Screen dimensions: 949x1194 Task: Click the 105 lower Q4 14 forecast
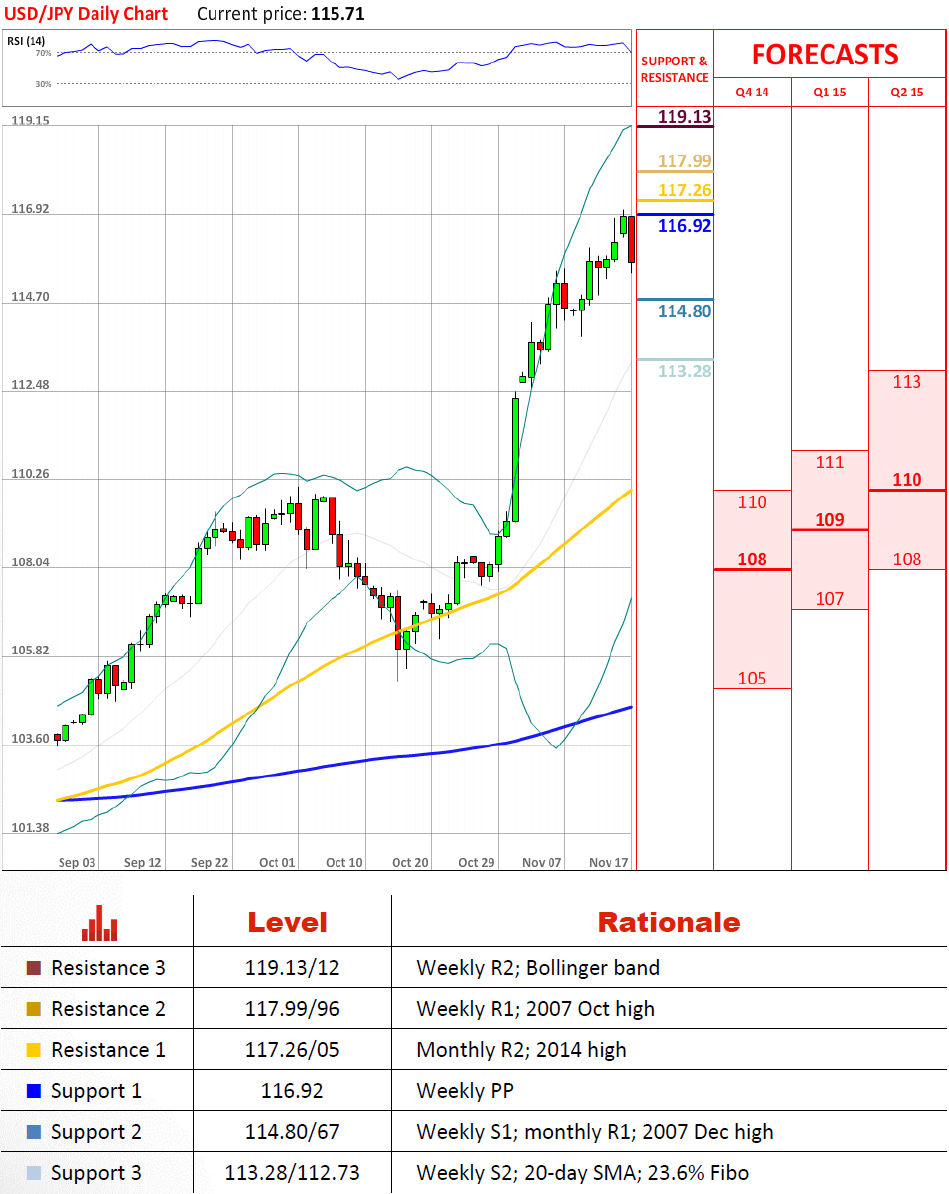(x=752, y=678)
